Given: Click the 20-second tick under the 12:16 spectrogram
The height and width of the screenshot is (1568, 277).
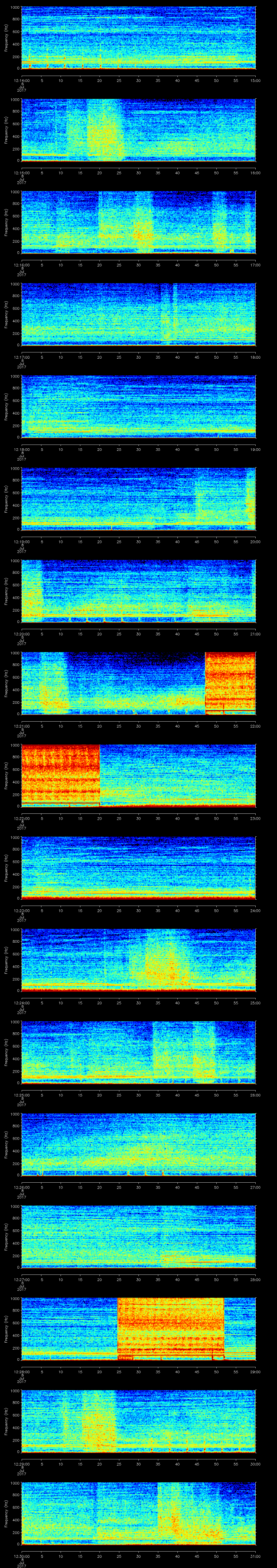Looking at the screenshot, I should tap(99, 265).
